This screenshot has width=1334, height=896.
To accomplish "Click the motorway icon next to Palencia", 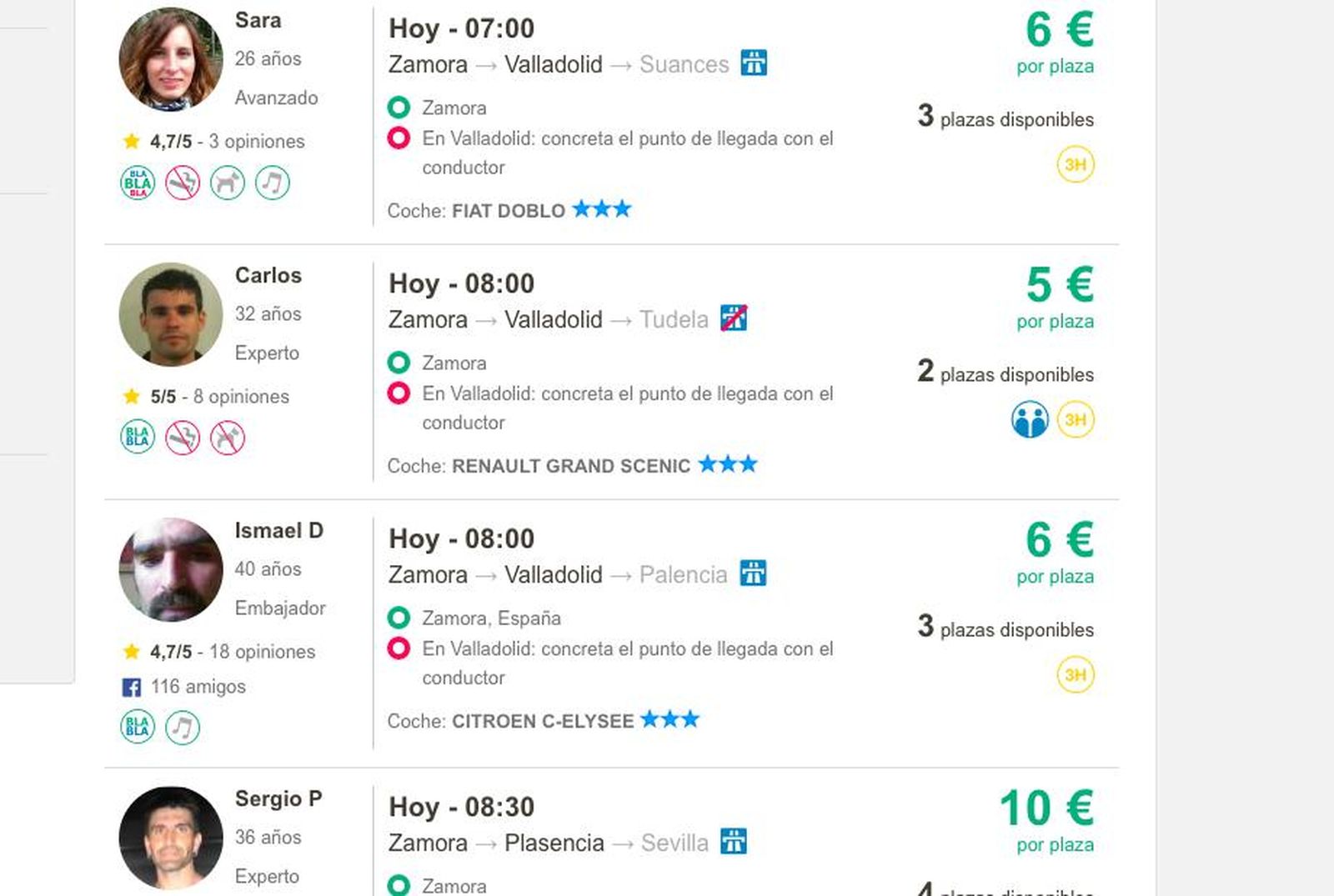I will pyautogui.click(x=753, y=573).
